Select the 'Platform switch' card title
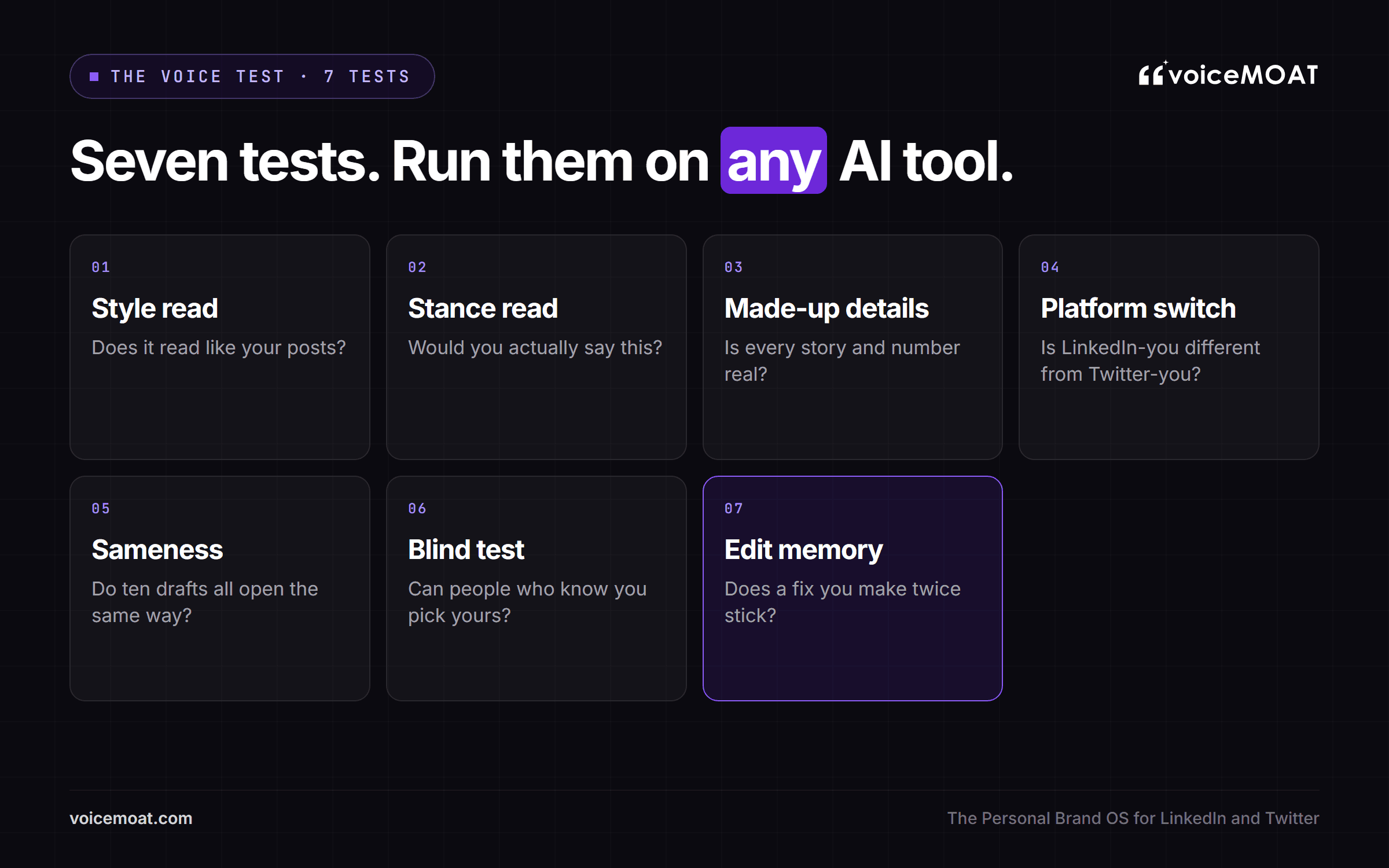 point(1138,308)
